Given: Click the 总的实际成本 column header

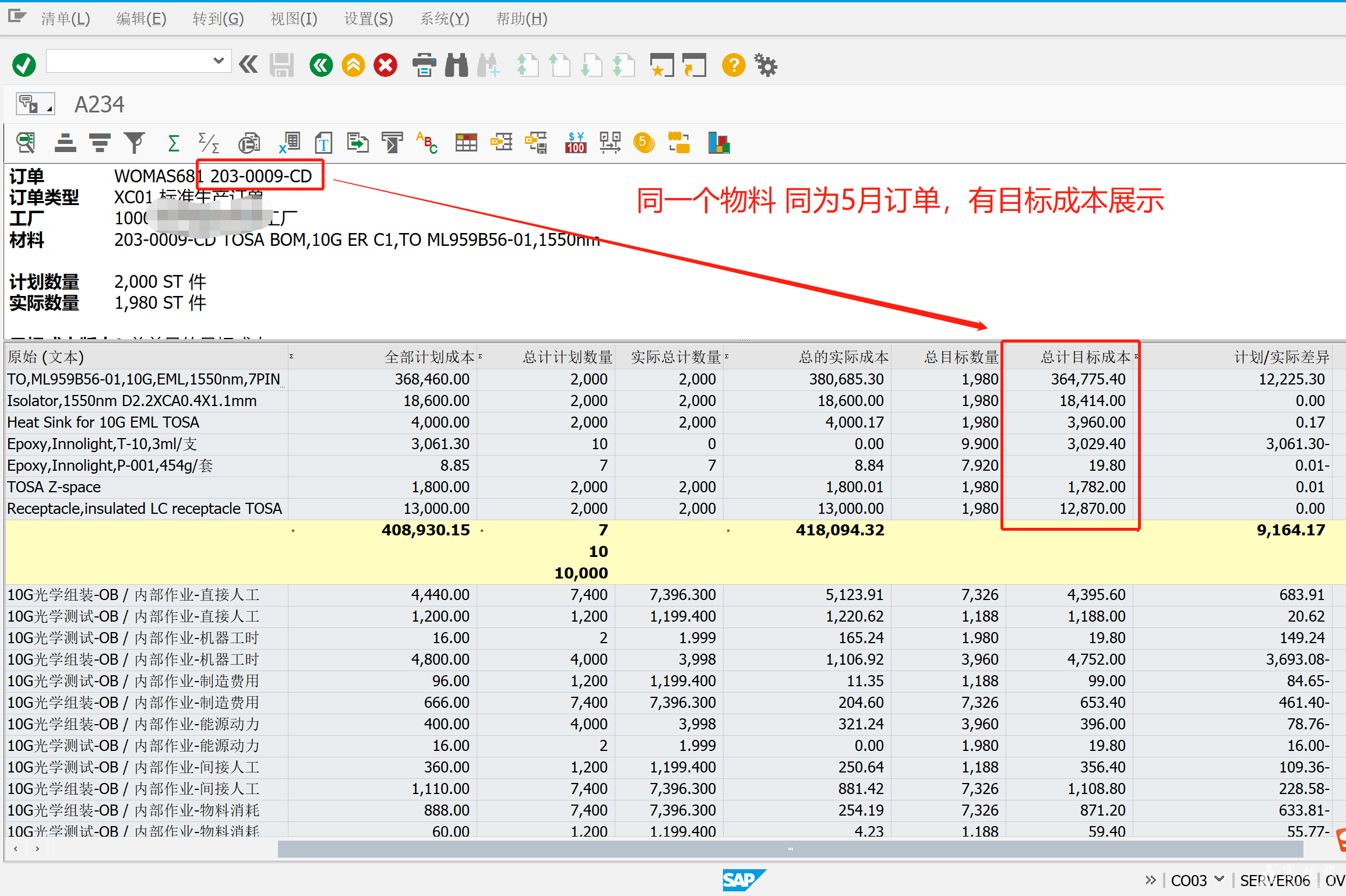Looking at the screenshot, I should (x=807, y=357).
